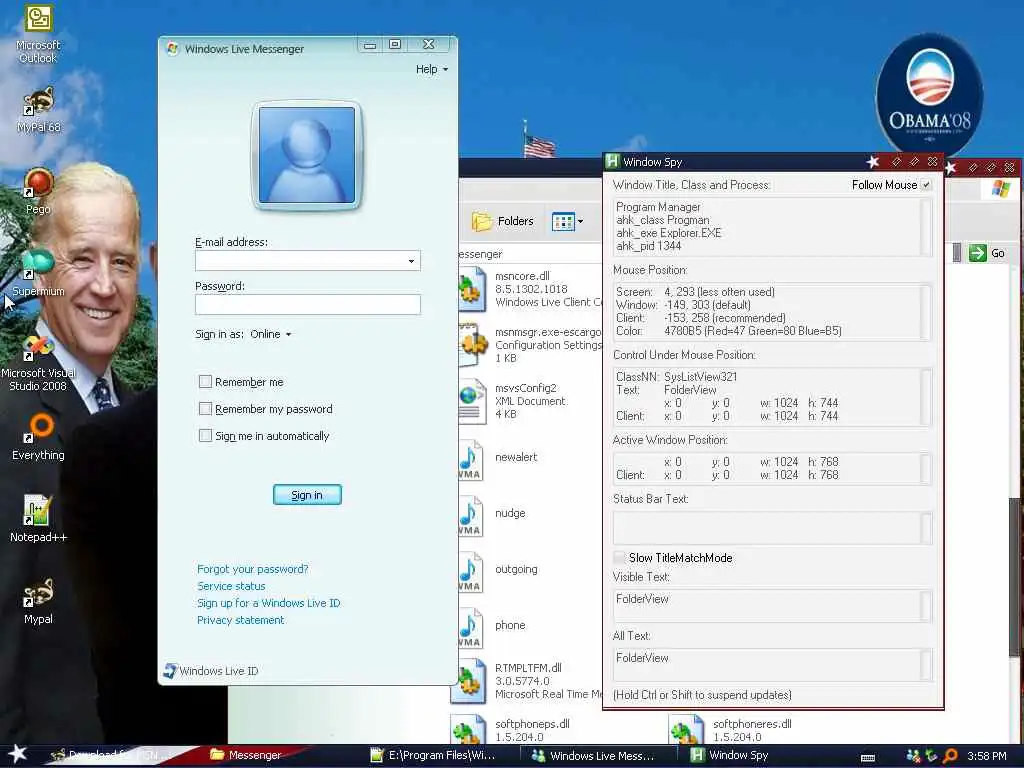Click the Start button star on taskbar

point(16,754)
